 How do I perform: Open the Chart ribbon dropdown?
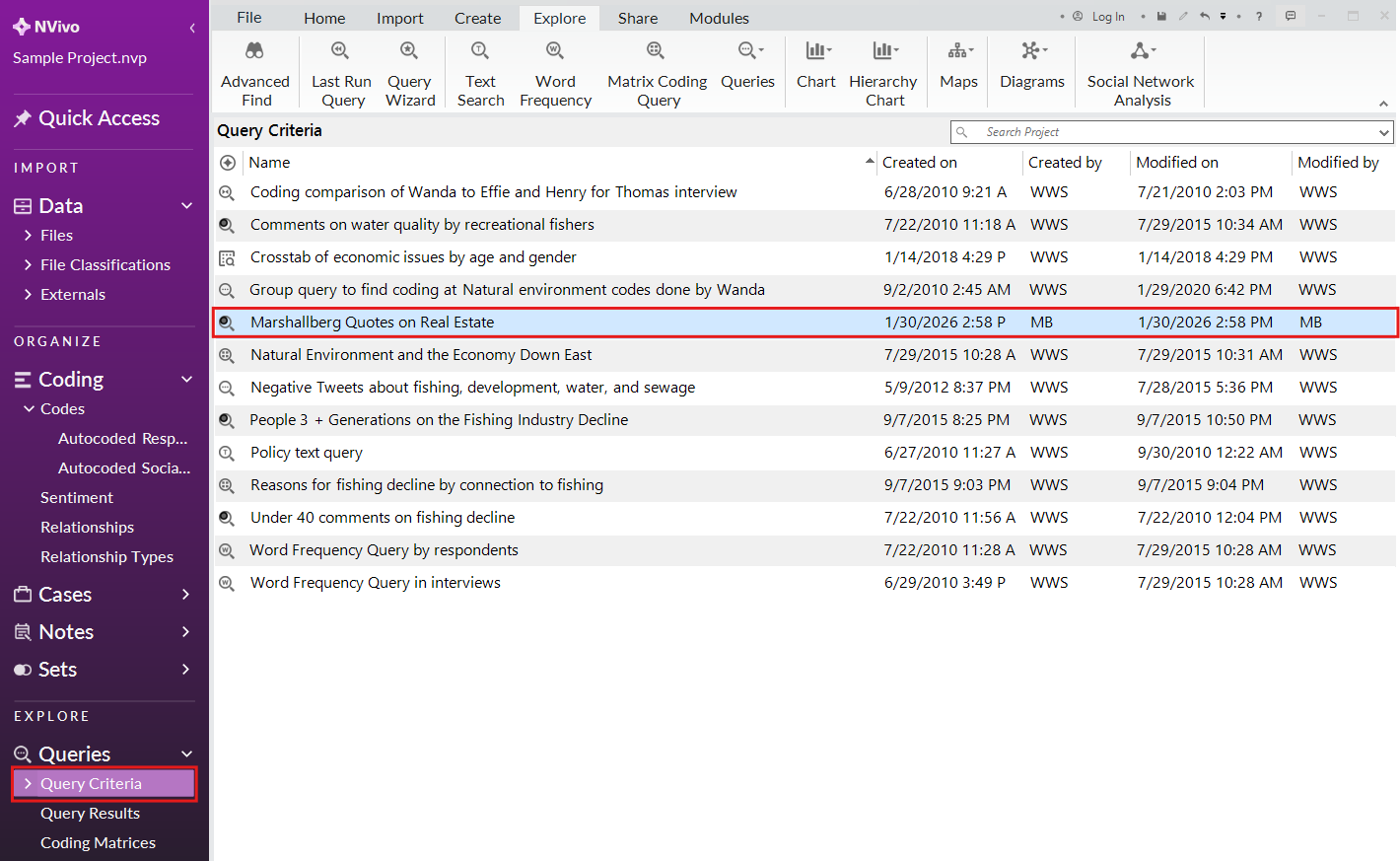816,65
